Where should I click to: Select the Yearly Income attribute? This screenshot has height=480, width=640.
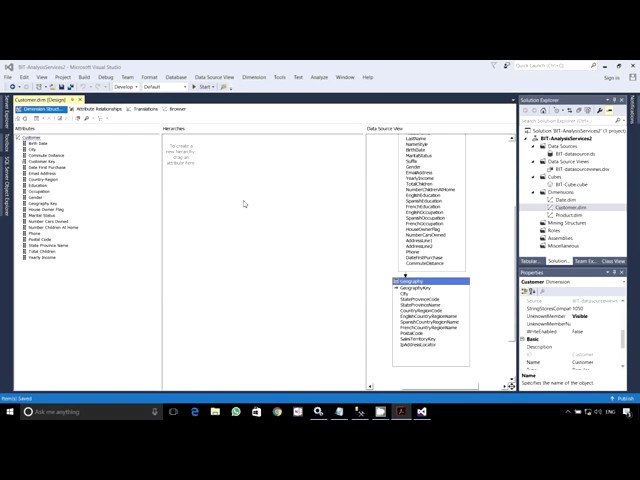click(x=42, y=258)
